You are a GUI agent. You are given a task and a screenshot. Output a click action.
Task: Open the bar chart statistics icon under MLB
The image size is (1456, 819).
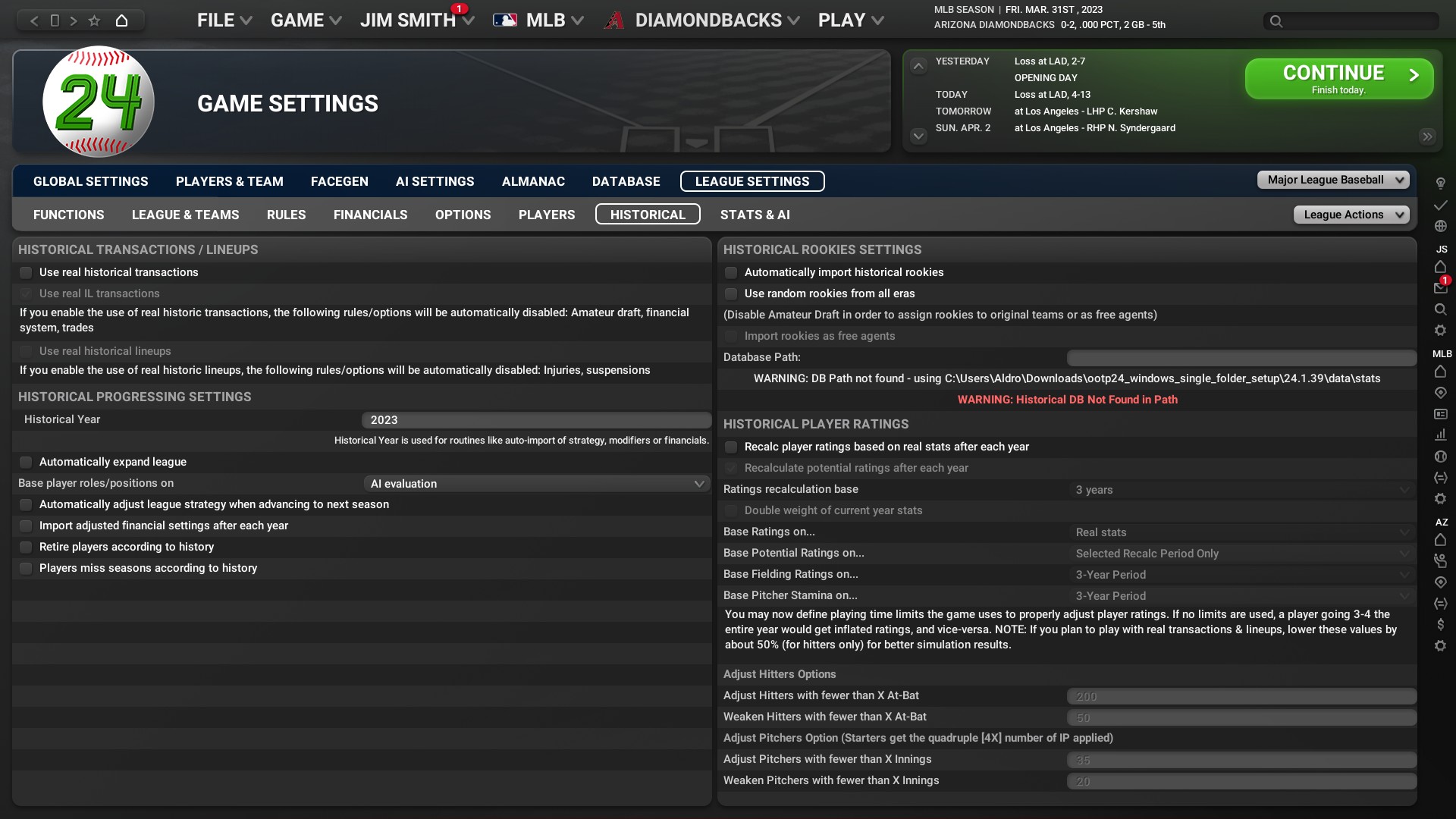point(1440,435)
